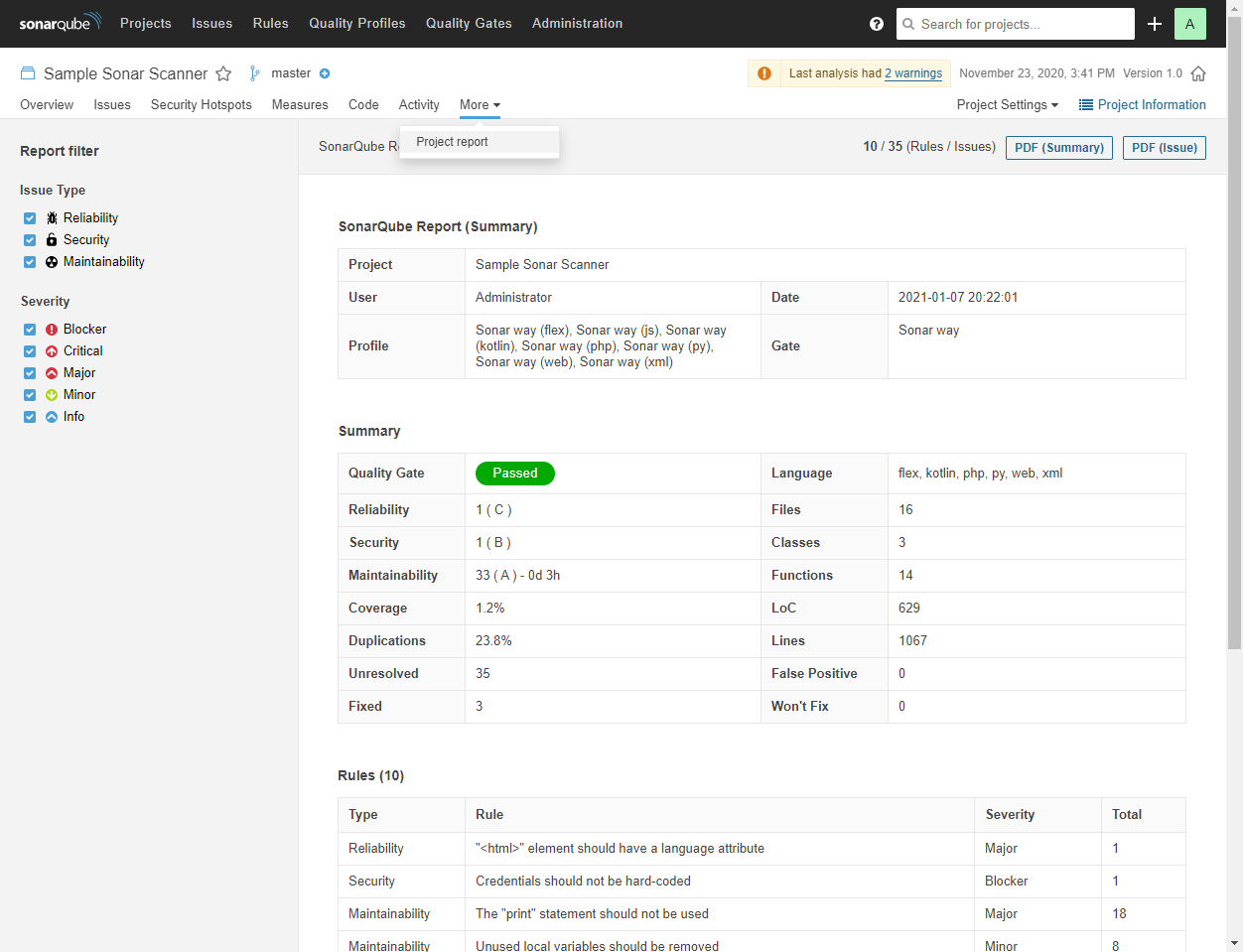The image size is (1243, 952).
Task: Open the Activity tab
Action: tap(419, 105)
